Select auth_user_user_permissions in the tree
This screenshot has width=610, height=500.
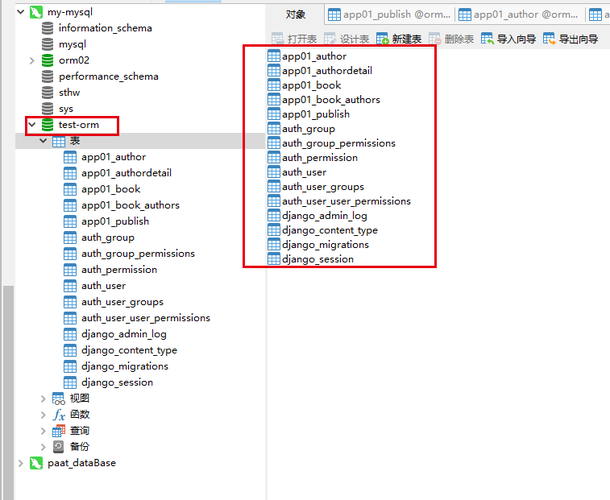point(145,318)
